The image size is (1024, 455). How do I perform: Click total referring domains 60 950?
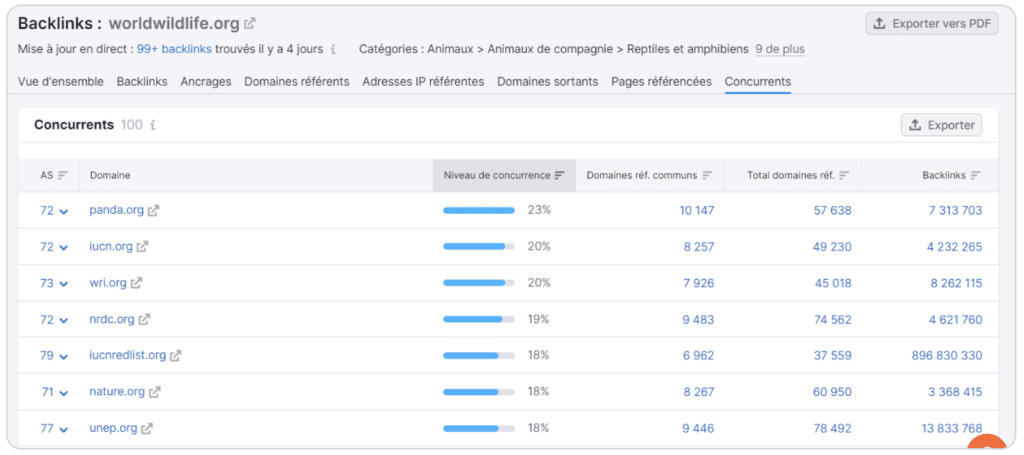coord(833,392)
